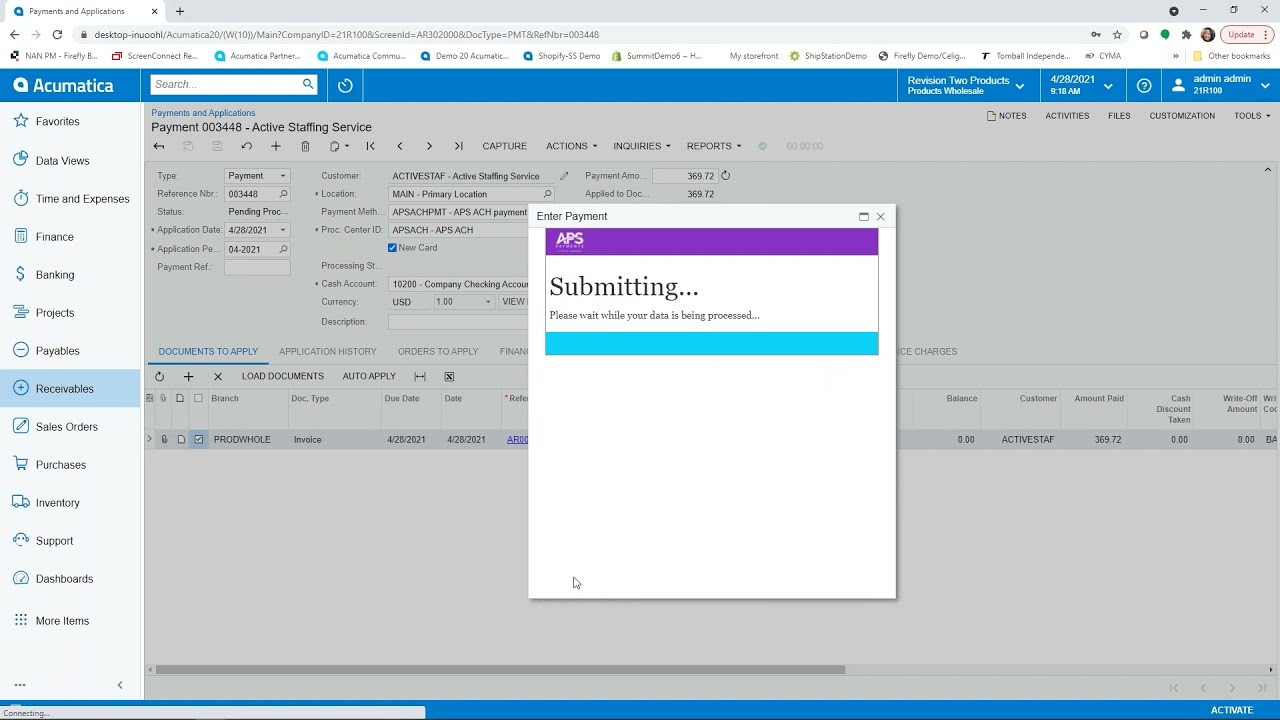Open the Revision Two Products branch selector
This screenshot has height=720, width=1280.
click(965, 85)
